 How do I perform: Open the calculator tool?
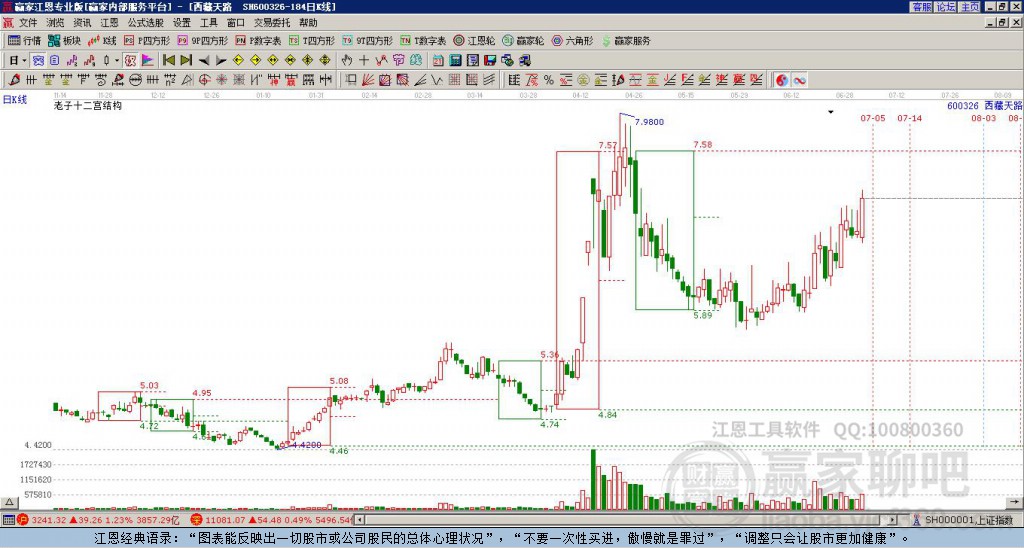tap(455, 60)
